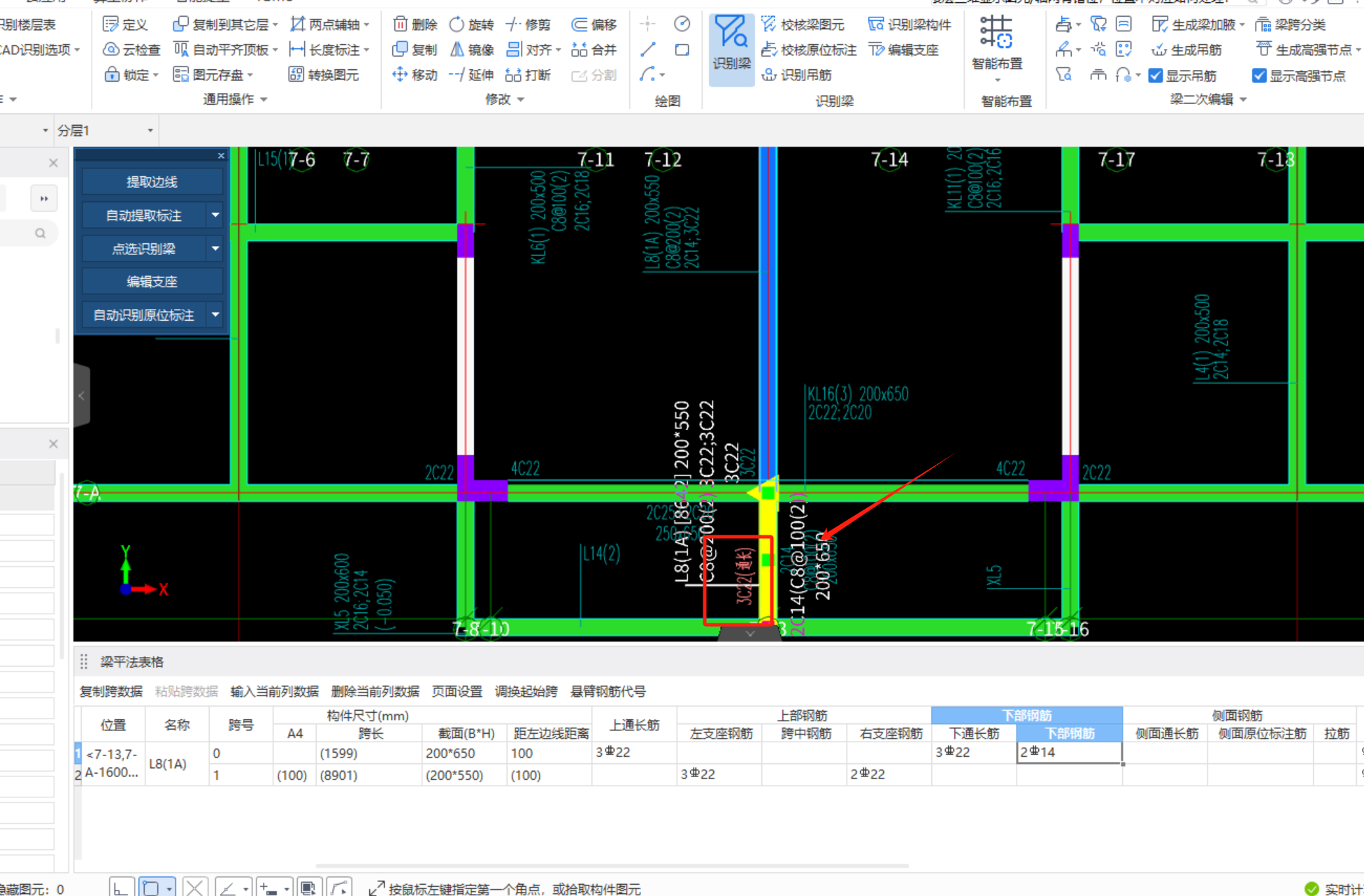Click the 下部钢筋 cell containing 2⌀14
The image size is (1364, 896).
[1069, 752]
